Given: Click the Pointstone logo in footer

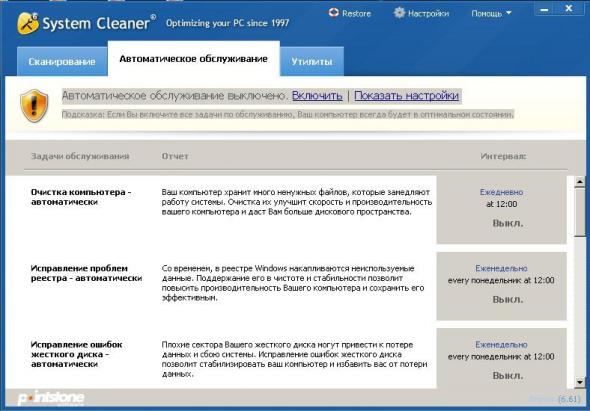Looking at the screenshot, I should pyautogui.click(x=51, y=398).
